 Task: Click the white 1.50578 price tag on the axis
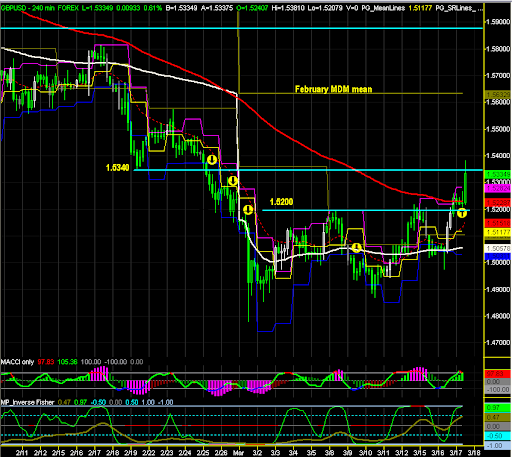point(498,248)
